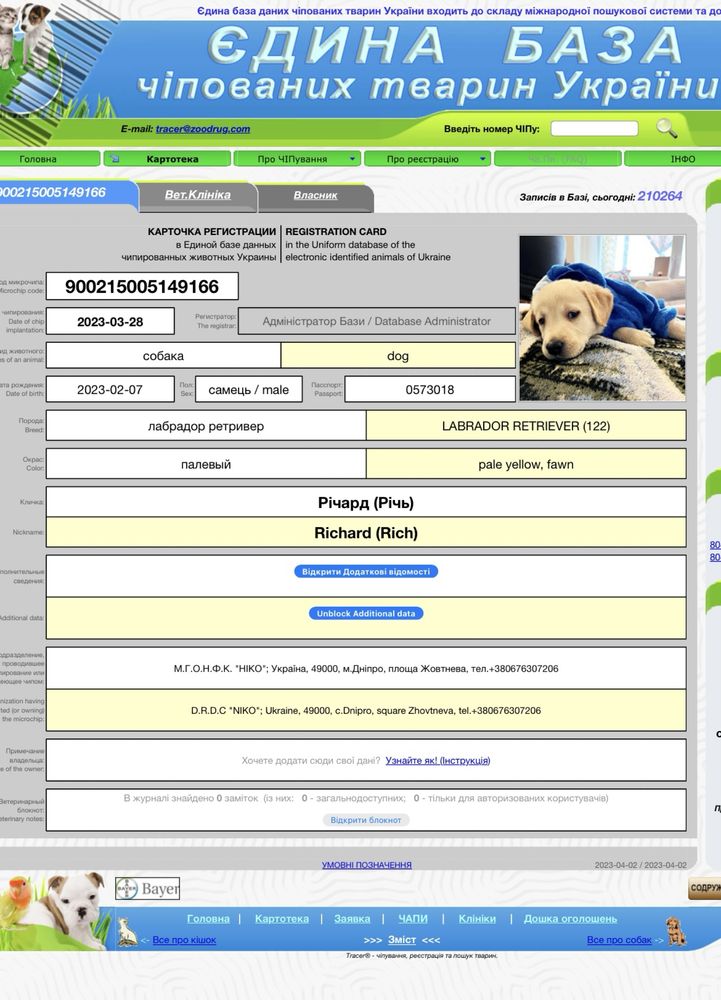Click the самець / male field
The height and width of the screenshot is (1000, 721).
(249, 389)
